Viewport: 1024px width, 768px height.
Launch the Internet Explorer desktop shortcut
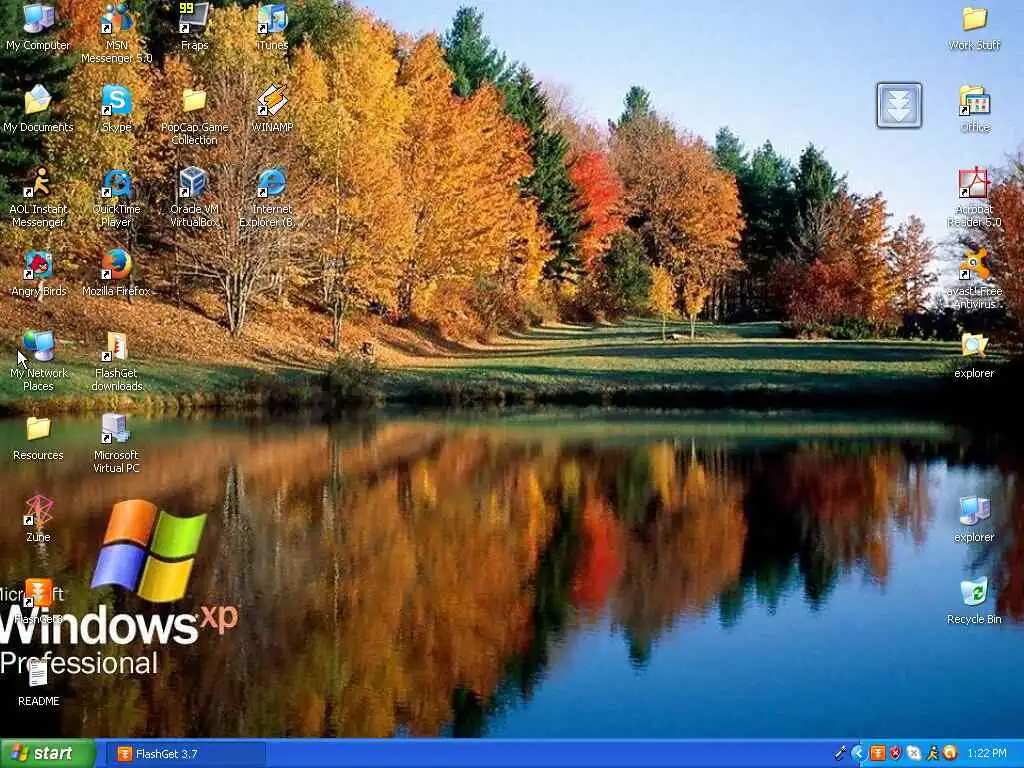tap(271, 197)
